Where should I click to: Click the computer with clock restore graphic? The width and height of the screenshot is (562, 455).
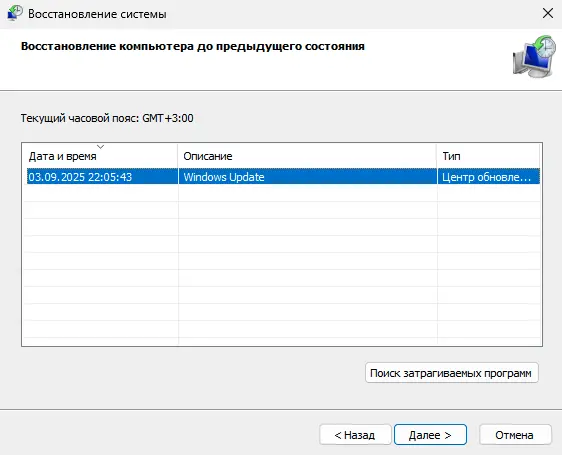[534, 56]
